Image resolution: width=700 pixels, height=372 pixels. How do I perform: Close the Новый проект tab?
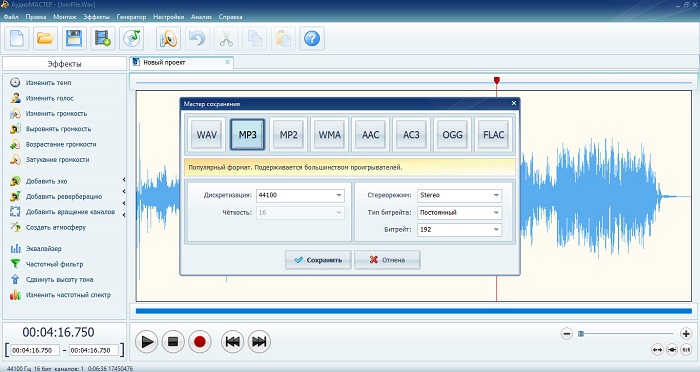point(228,63)
